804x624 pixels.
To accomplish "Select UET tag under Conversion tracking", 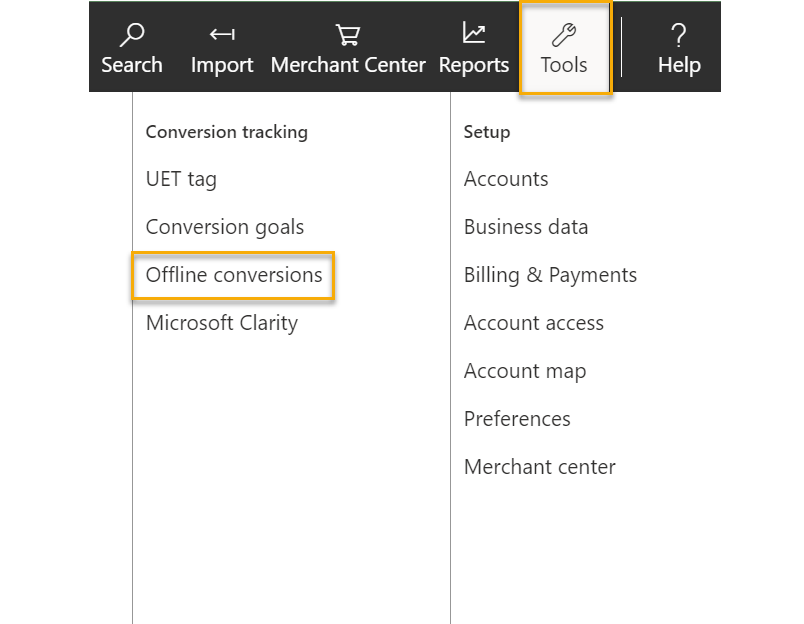I will [181, 179].
